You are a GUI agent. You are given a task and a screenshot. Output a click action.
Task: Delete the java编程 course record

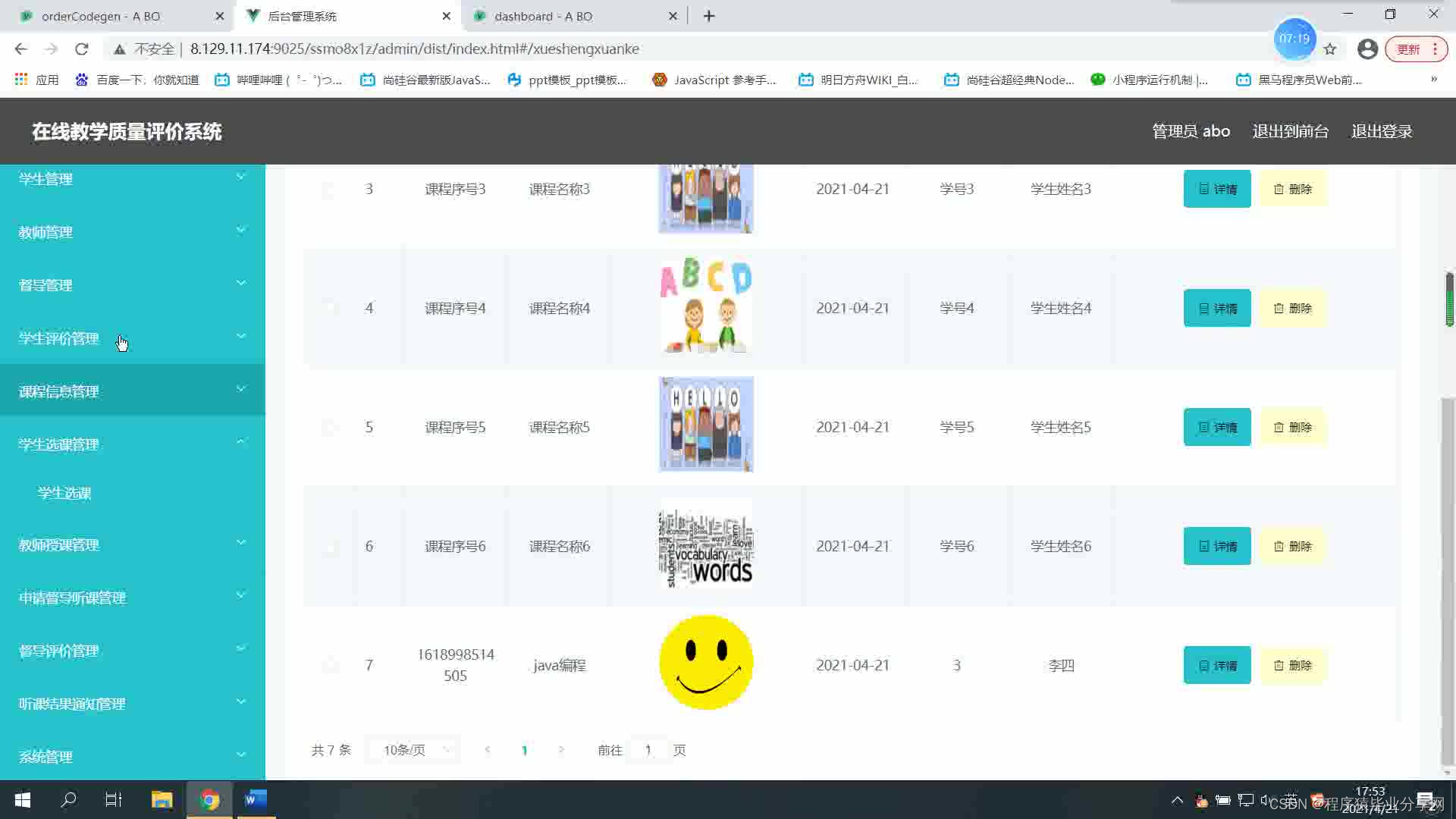coord(1292,665)
